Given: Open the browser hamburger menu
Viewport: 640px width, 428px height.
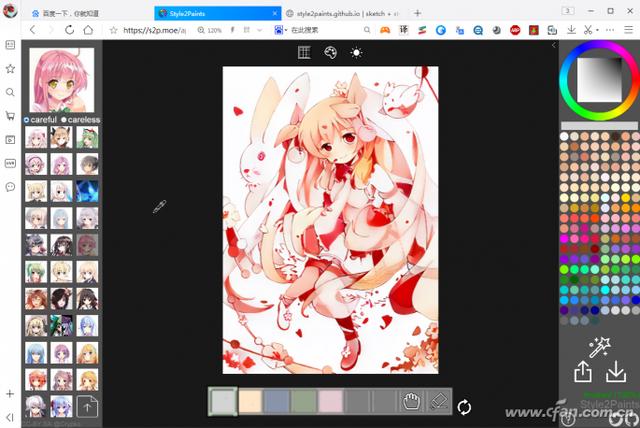Looking at the screenshot, I should point(629,30).
